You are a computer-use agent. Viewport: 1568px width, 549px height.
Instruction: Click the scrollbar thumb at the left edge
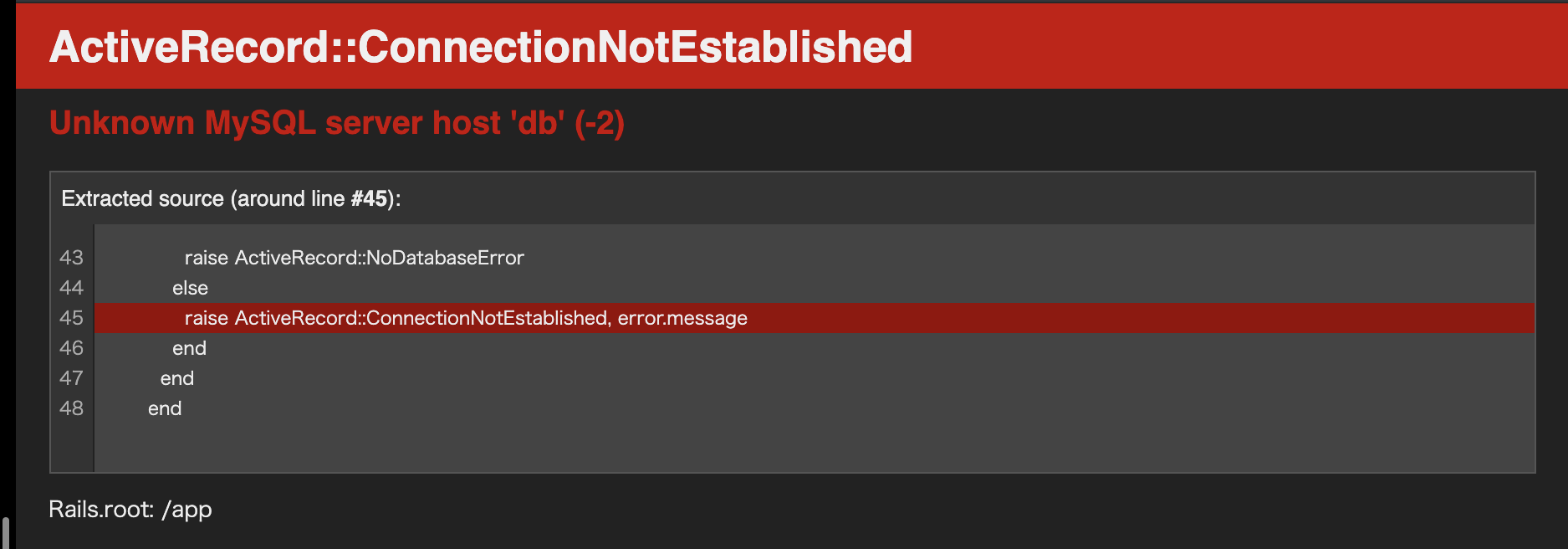(x=5, y=533)
